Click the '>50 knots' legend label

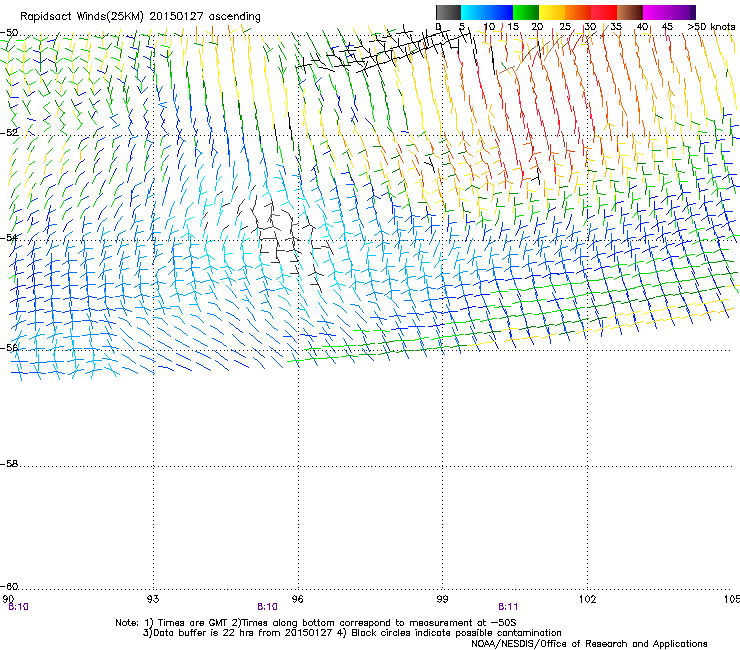(711, 27)
